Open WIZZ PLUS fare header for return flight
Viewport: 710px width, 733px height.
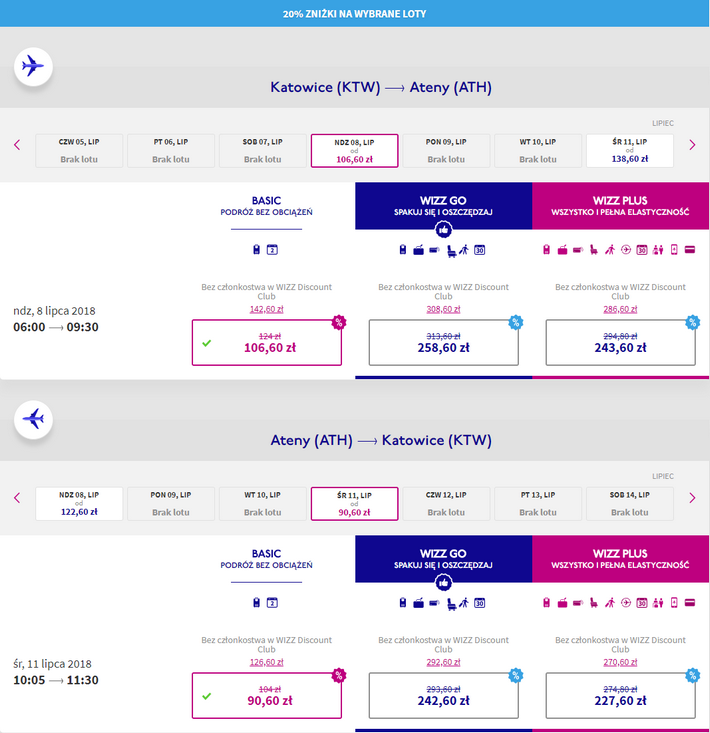(620, 559)
